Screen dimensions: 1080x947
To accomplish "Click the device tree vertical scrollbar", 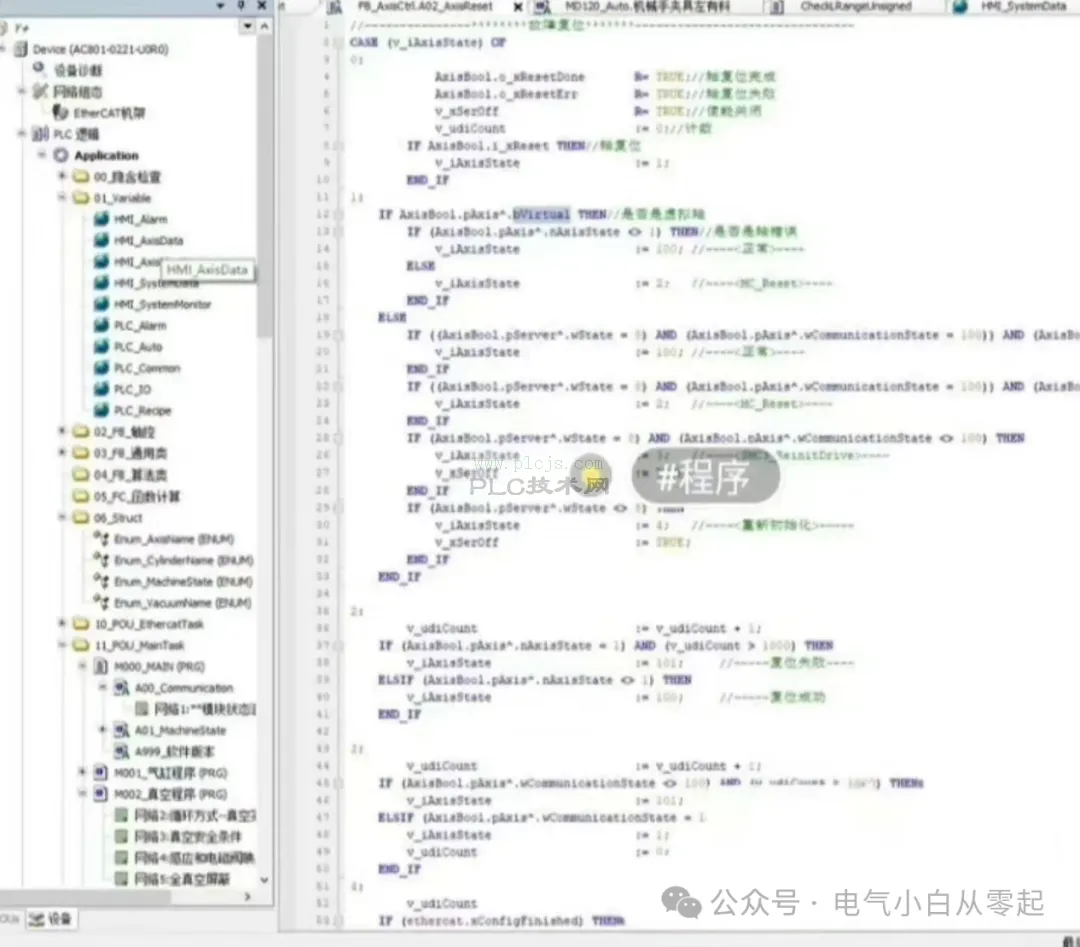I will point(264,186).
